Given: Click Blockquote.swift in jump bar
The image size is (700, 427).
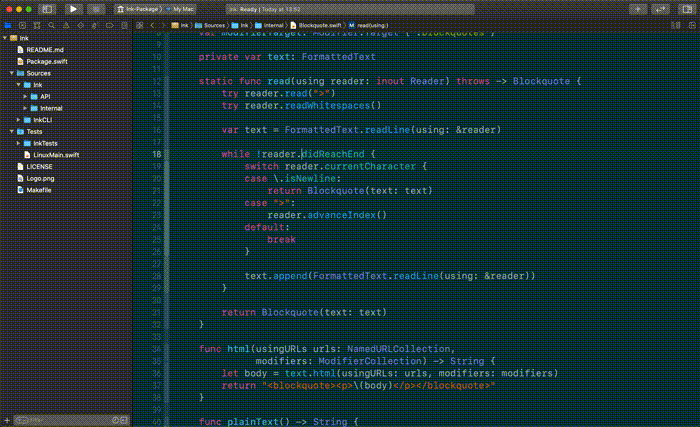Looking at the screenshot, I should pos(316,25).
